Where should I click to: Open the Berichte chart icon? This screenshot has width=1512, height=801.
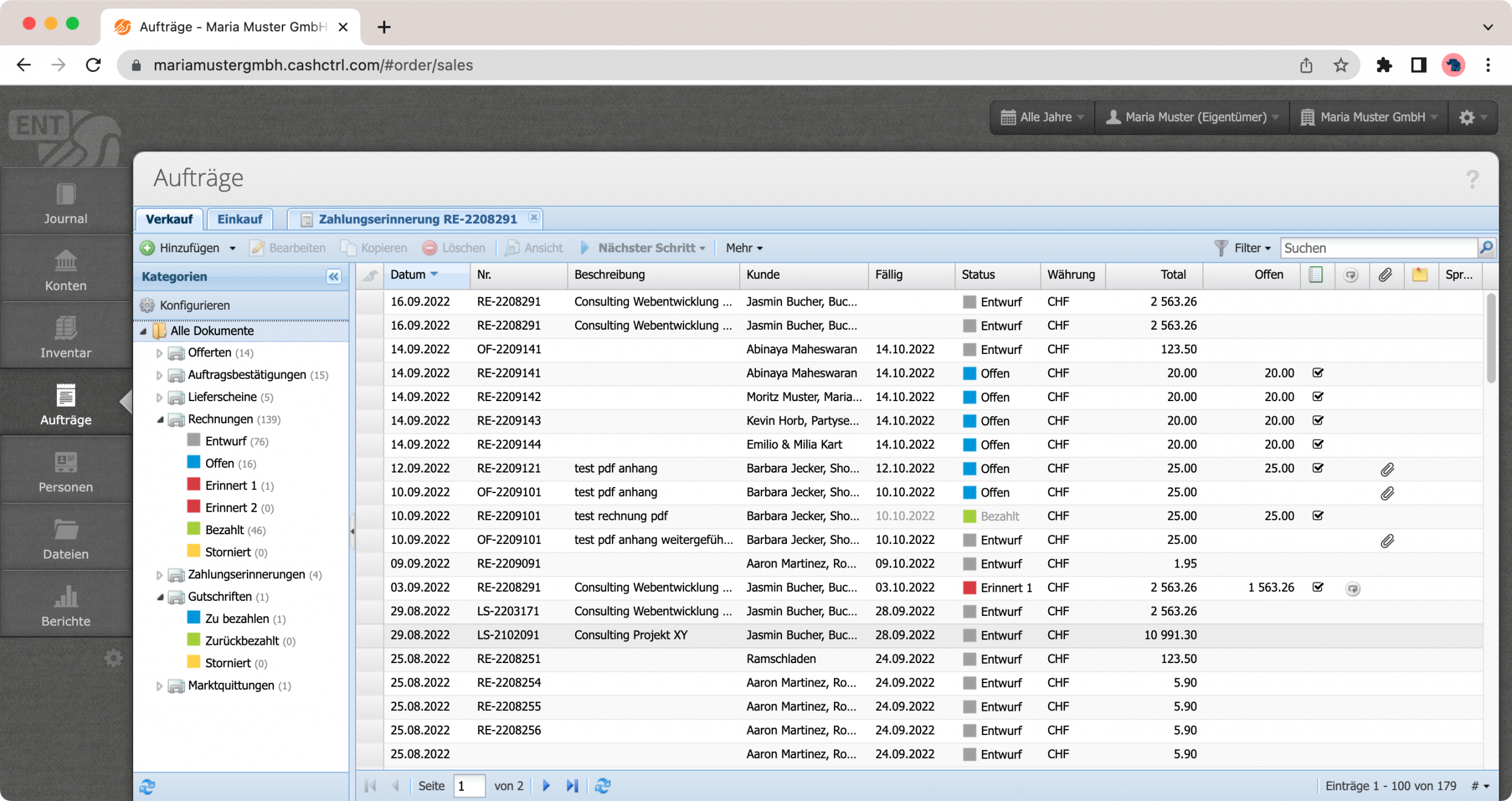tap(65, 597)
